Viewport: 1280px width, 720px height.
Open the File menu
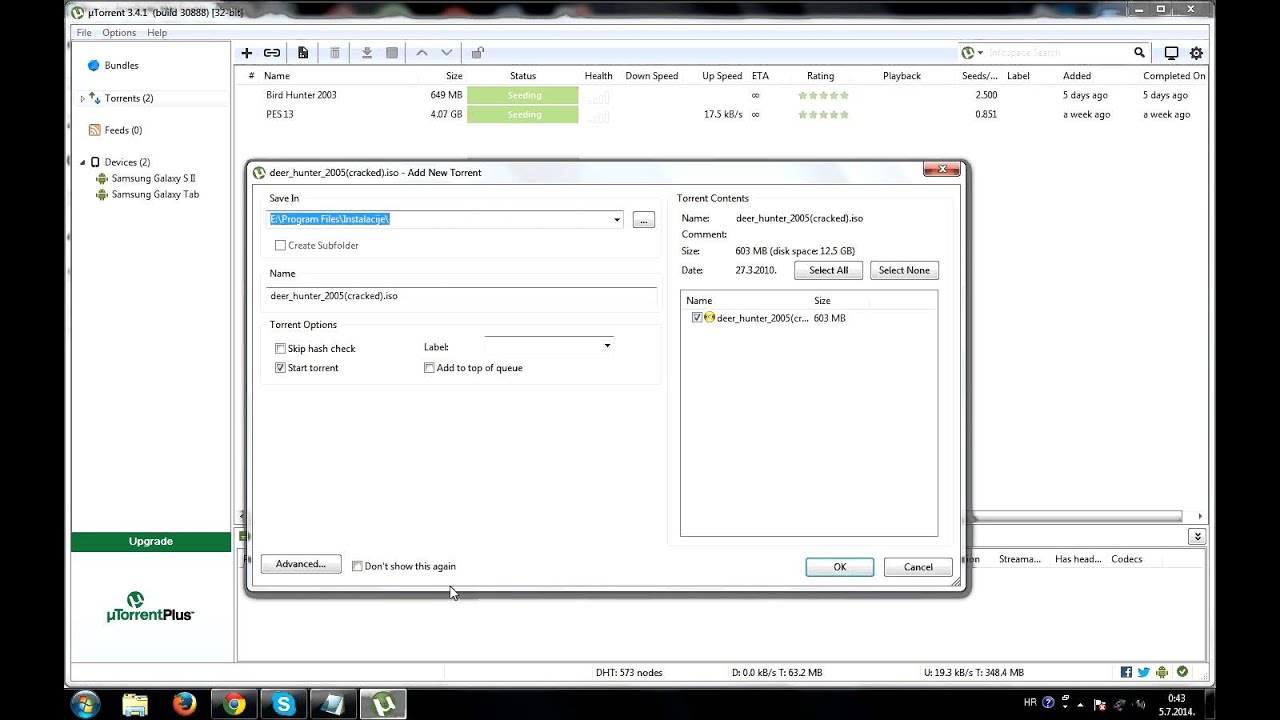click(84, 33)
